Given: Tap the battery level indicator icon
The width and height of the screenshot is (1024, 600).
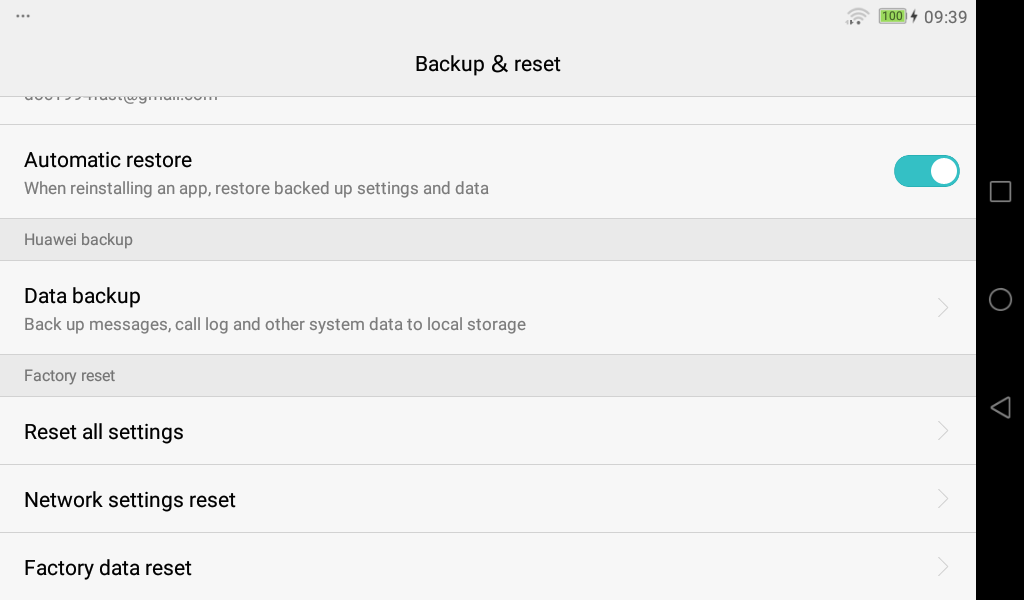Looking at the screenshot, I should 892,16.
